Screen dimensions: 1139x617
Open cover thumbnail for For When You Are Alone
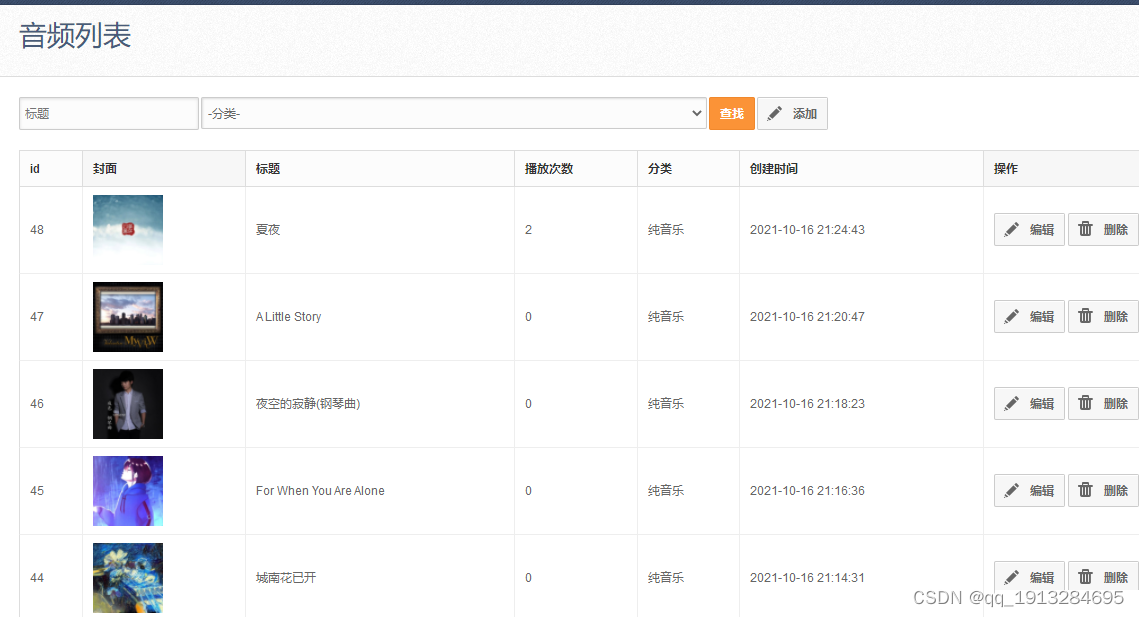[128, 491]
